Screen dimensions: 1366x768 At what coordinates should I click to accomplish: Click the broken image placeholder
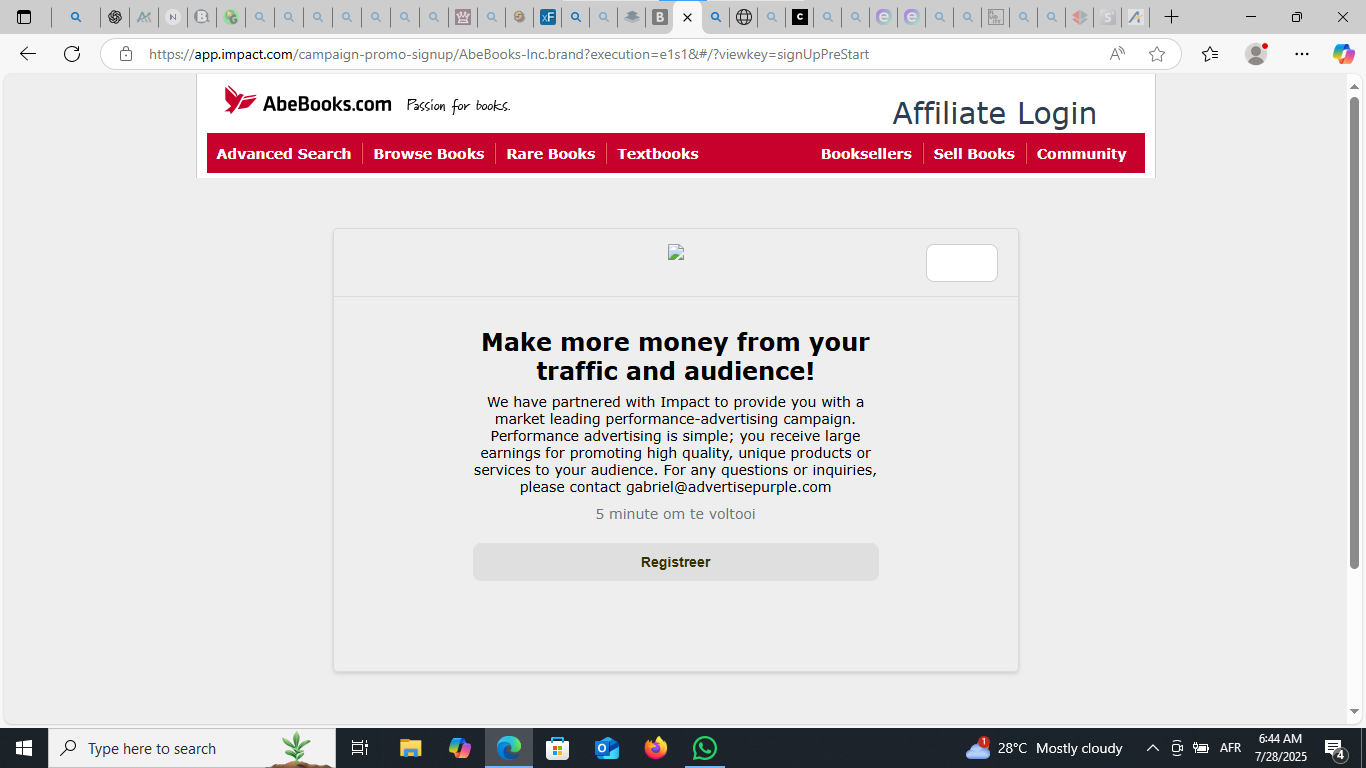click(676, 252)
